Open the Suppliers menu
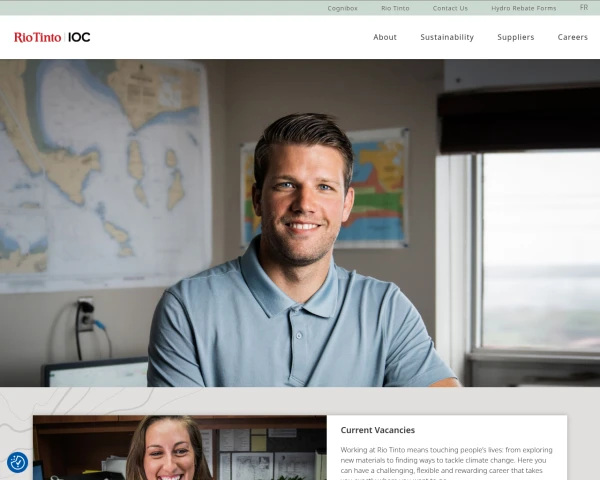This screenshot has height=480, width=600. [515, 37]
